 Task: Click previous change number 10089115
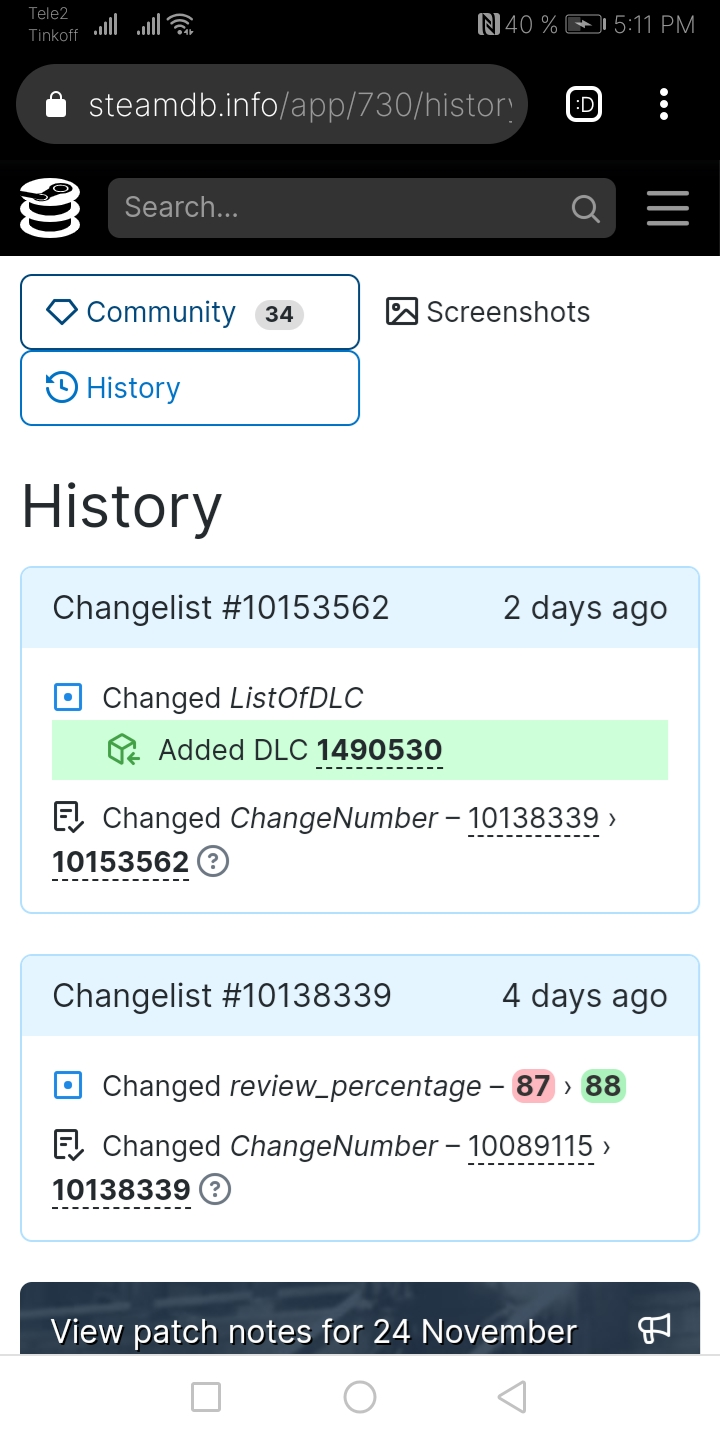(531, 1146)
